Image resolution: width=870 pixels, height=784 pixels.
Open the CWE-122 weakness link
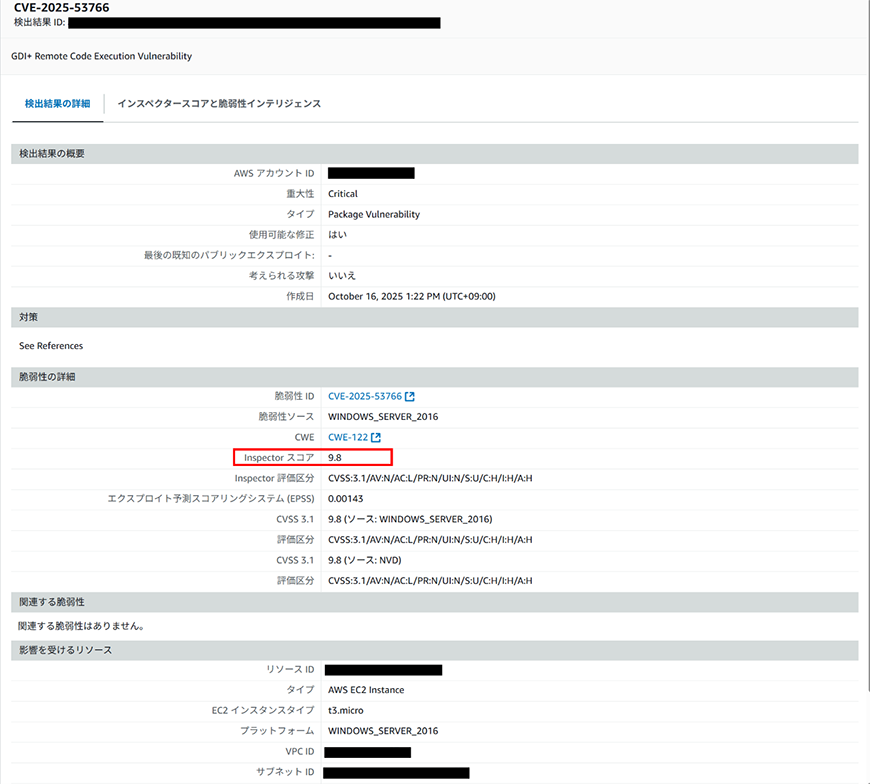pyautogui.click(x=347, y=438)
